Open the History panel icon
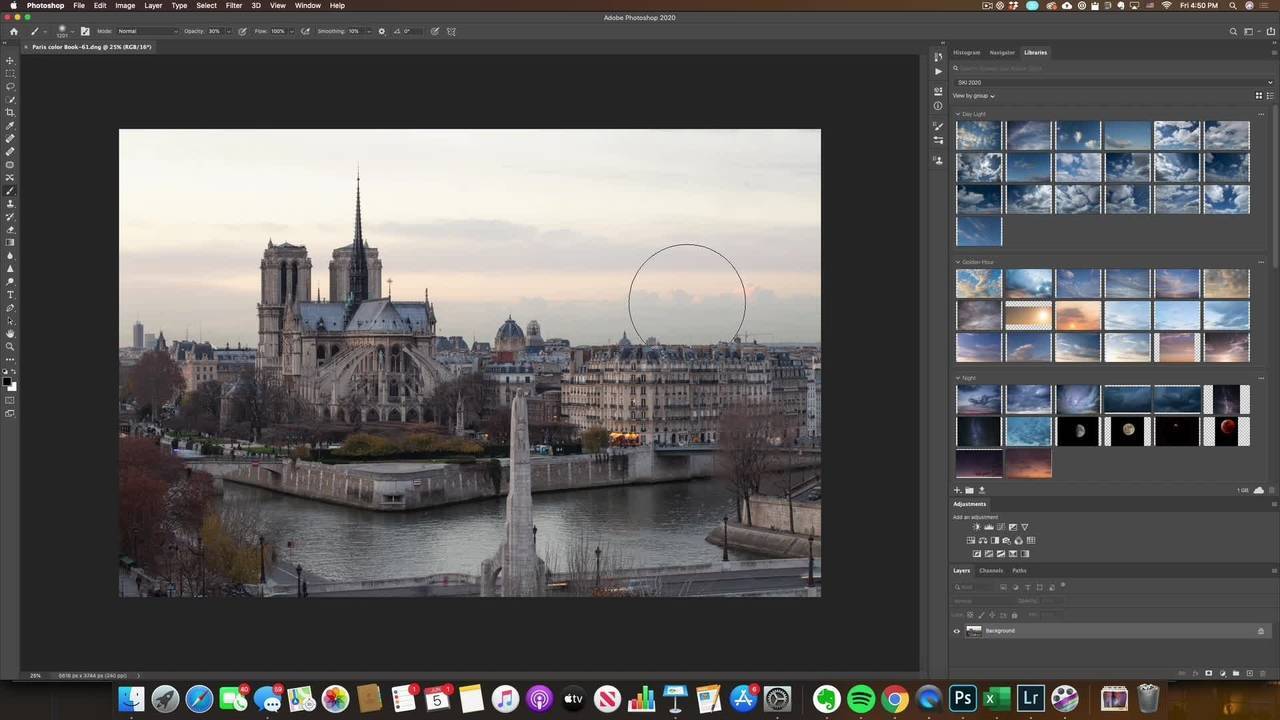This screenshot has height=720, width=1280. 938,56
